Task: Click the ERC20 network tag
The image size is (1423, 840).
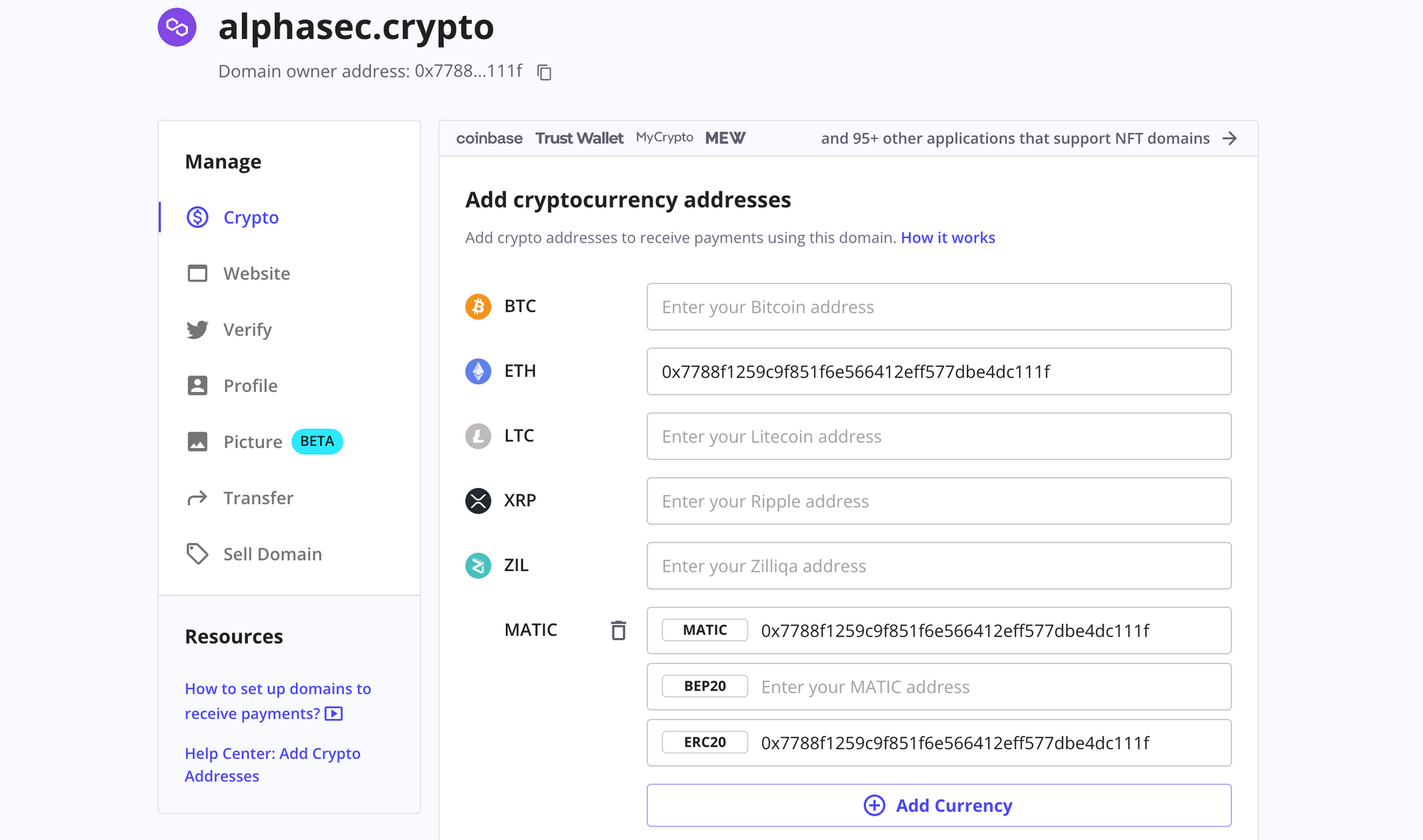Action: point(704,743)
